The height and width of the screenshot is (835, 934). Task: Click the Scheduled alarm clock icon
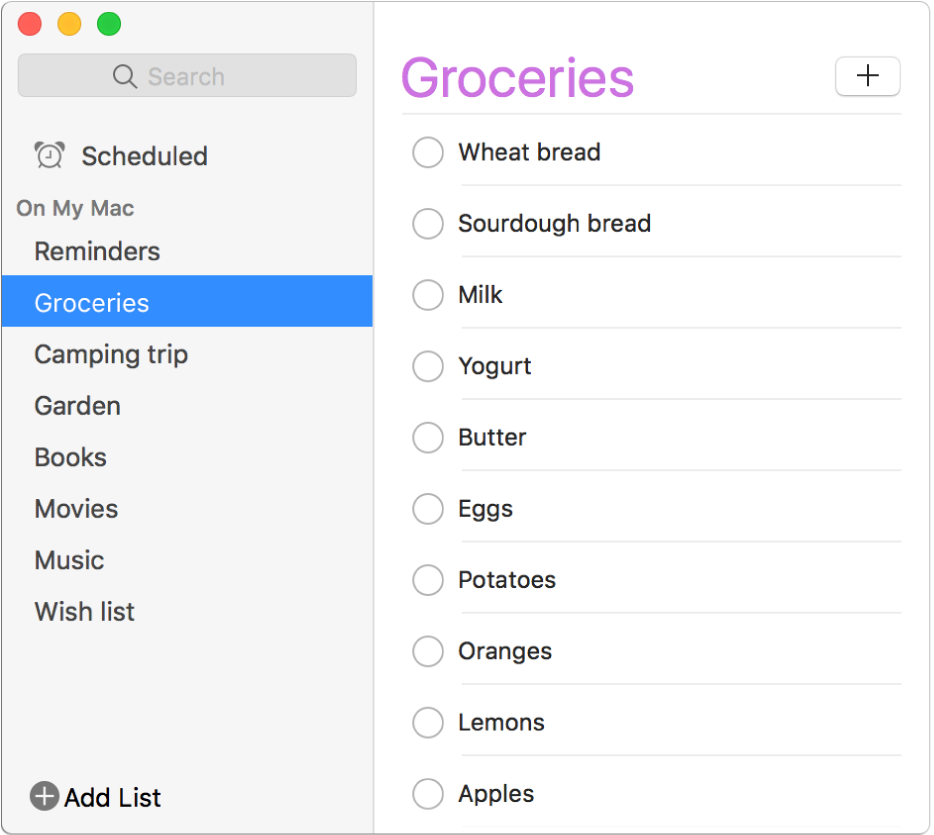pyautogui.click(x=49, y=155)
